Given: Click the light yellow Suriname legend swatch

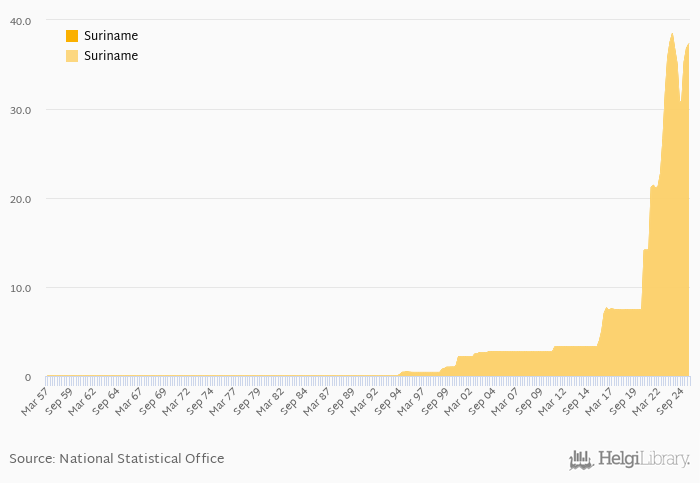Looking at the screenshot, I should coord(72,56).
